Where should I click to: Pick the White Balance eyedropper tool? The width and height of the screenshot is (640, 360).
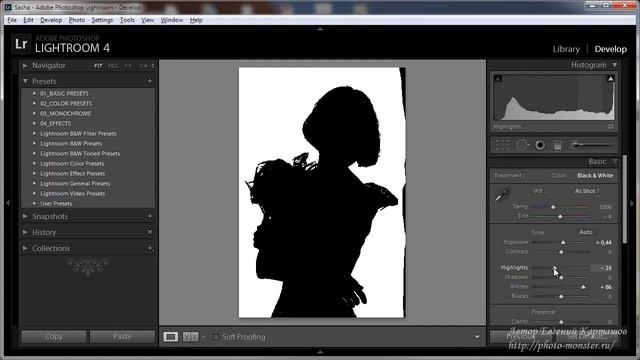(502, 194)
